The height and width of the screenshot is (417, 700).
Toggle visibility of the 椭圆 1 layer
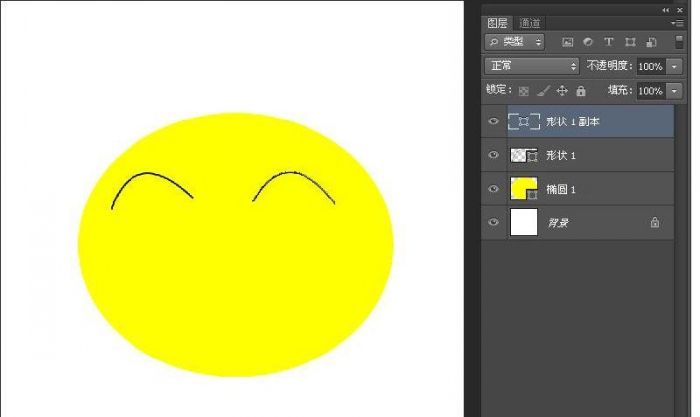tap(492, 189)
